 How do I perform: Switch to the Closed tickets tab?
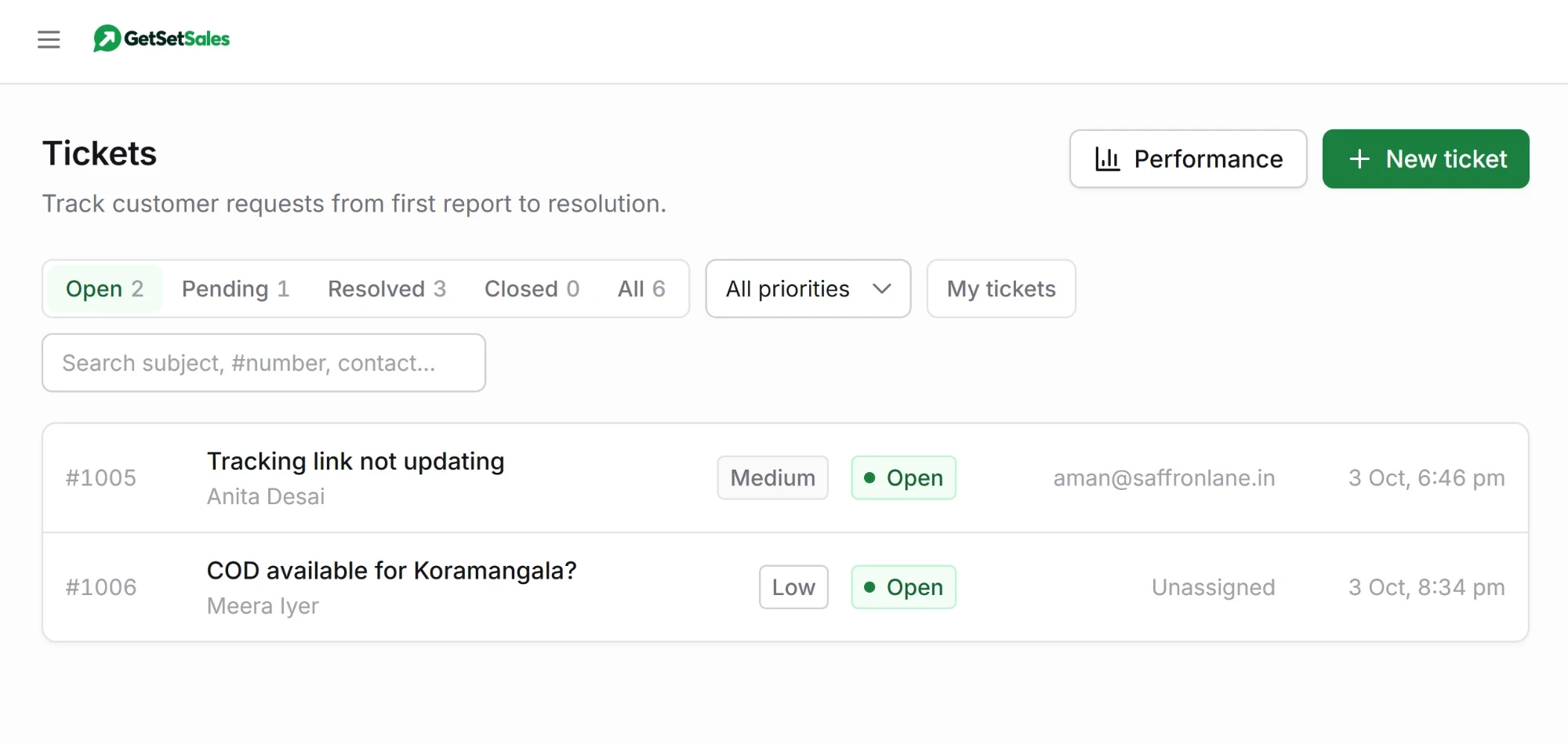pyautogui.click(x=532, y=289)
